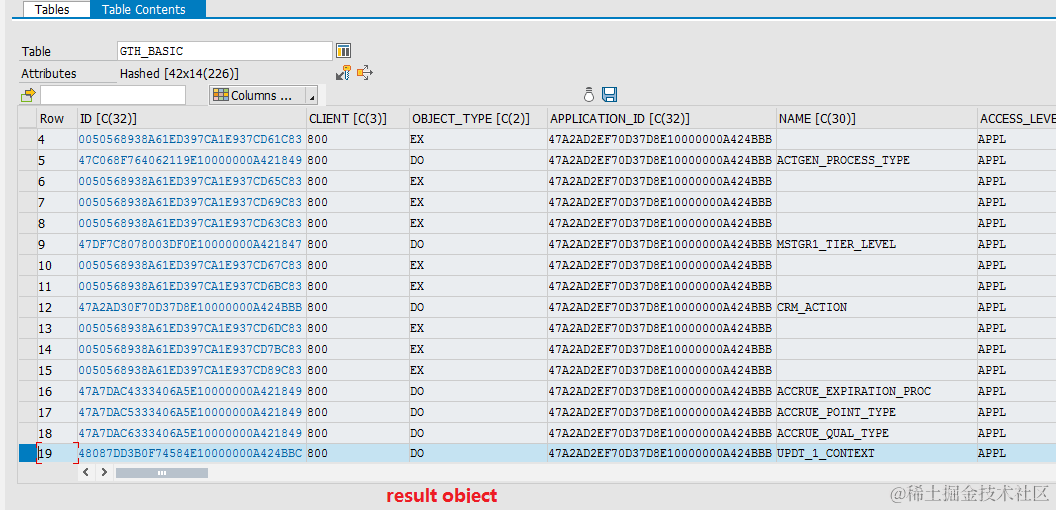This screenshot has height=510, width=1056.
Task: Click the light bulb icon above table
Action: (x=589, y=94)
